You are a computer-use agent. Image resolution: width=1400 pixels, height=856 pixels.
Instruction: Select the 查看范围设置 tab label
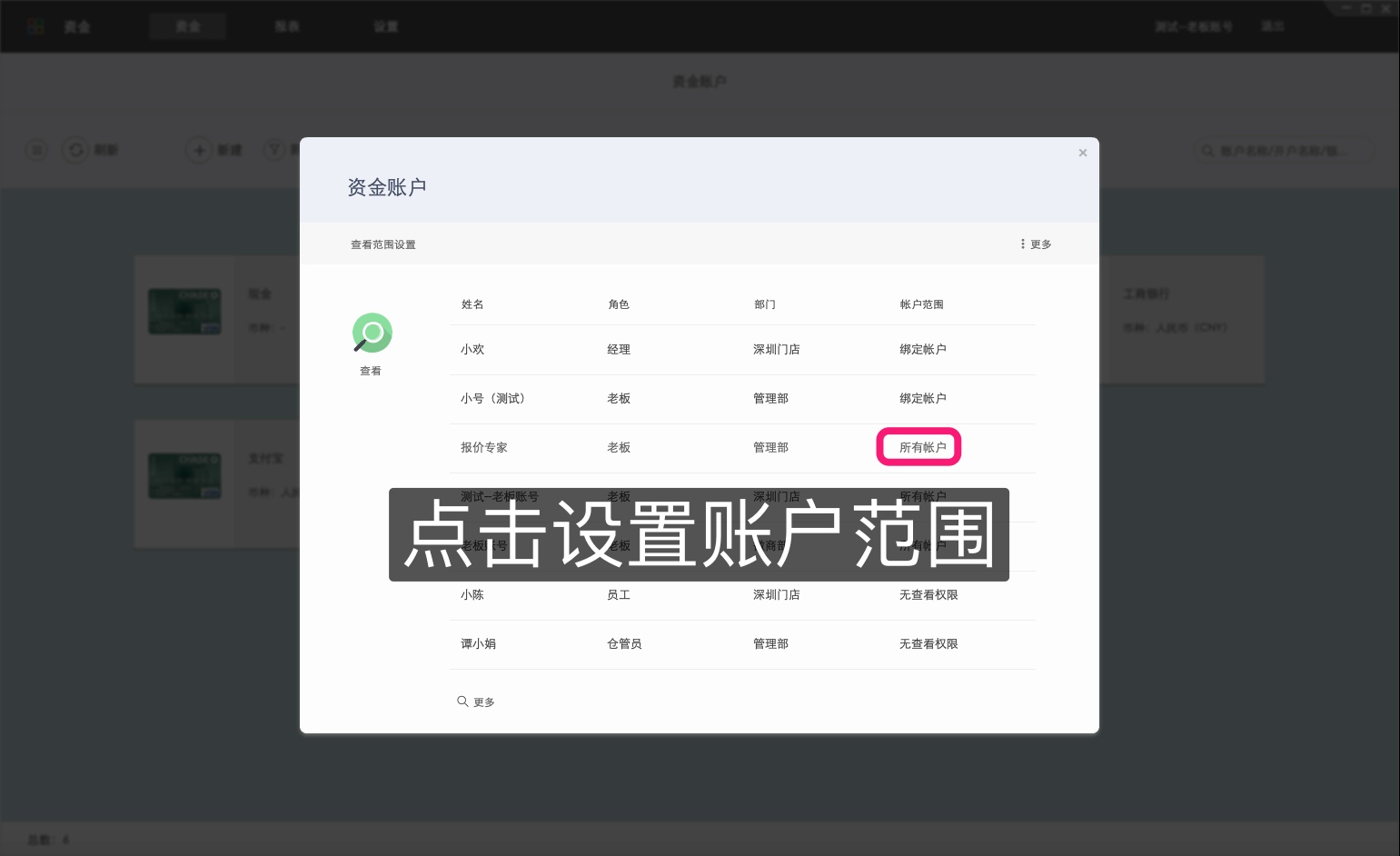click(x=383, y=244)
